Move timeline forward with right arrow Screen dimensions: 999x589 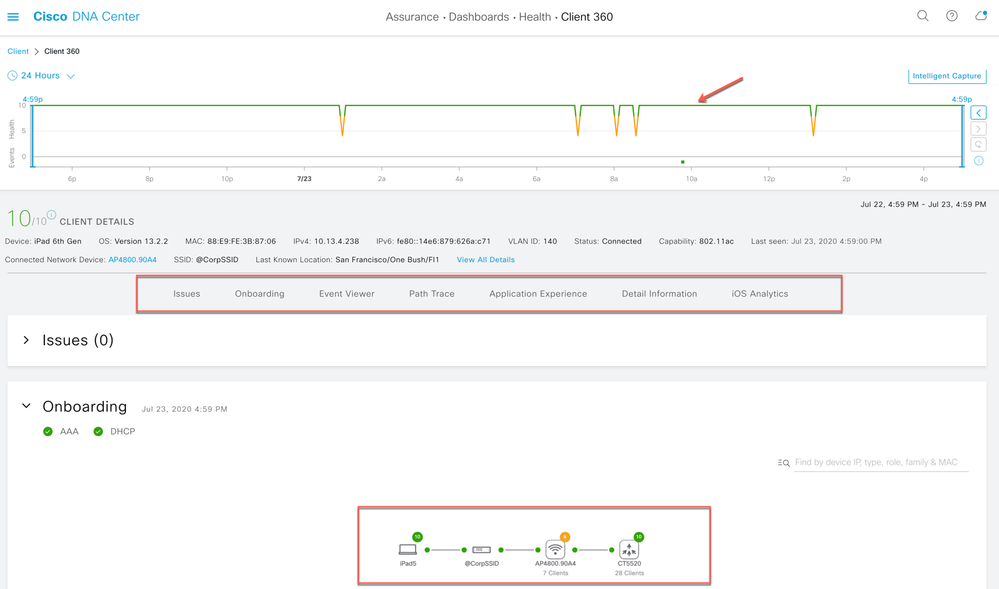(979, 129)
